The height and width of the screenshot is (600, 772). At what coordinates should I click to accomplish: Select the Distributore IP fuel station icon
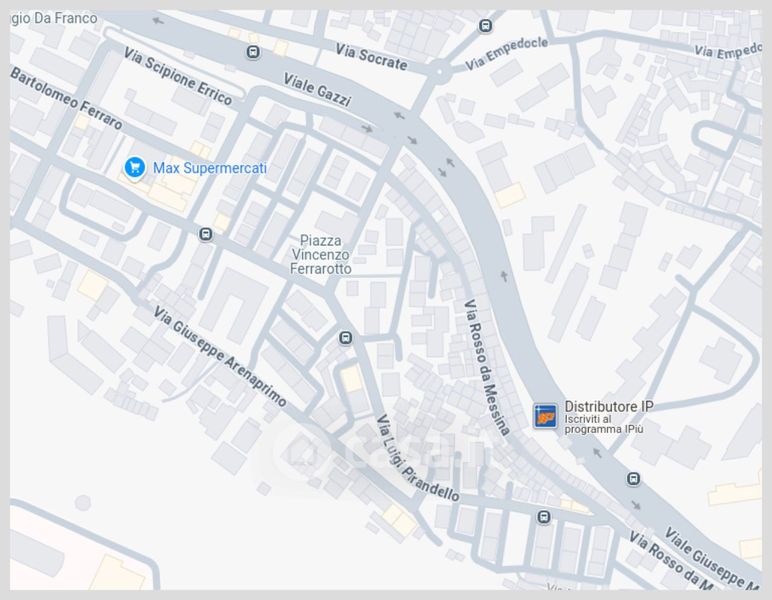click(546, 416)
